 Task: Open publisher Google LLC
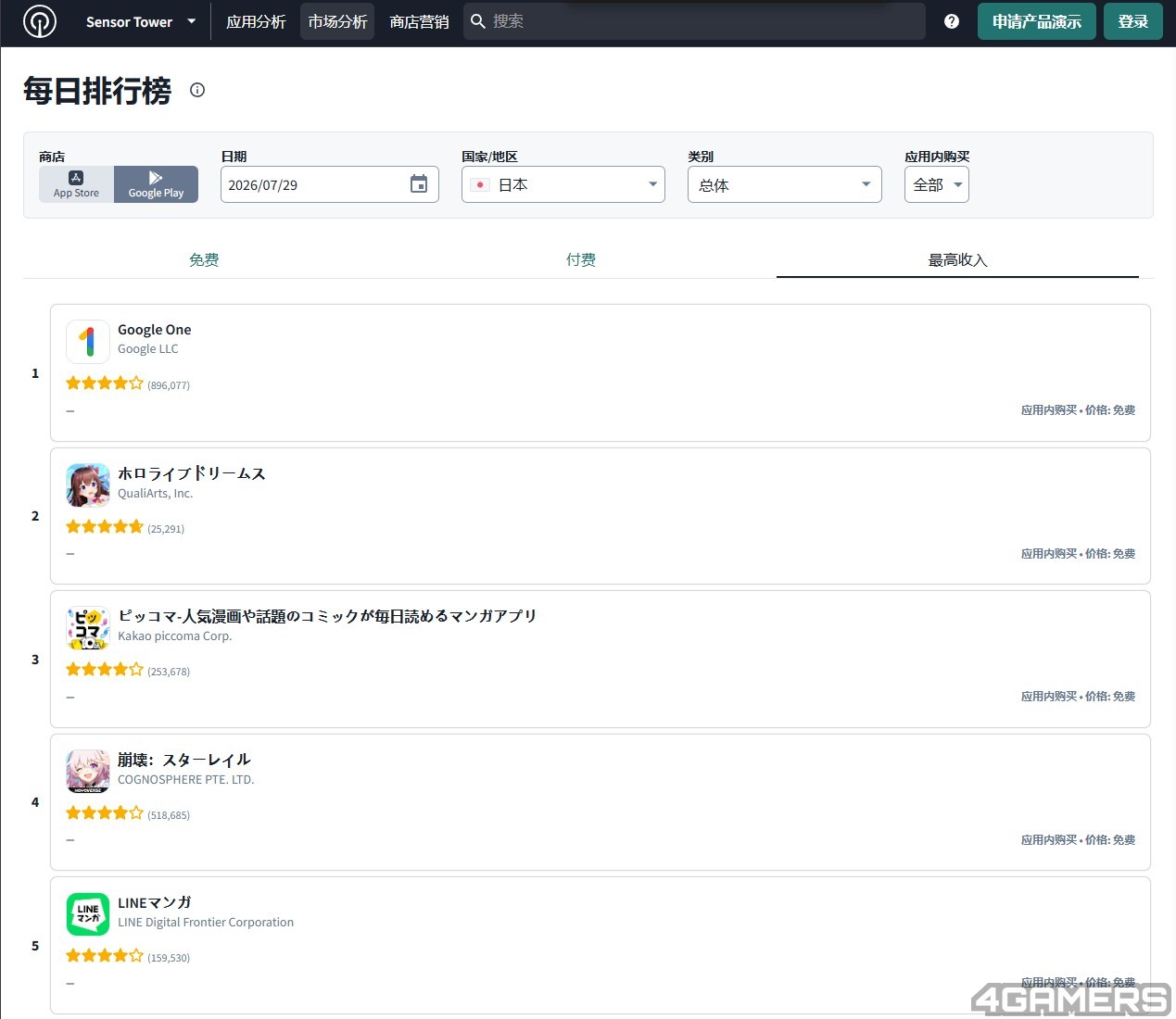148,349
